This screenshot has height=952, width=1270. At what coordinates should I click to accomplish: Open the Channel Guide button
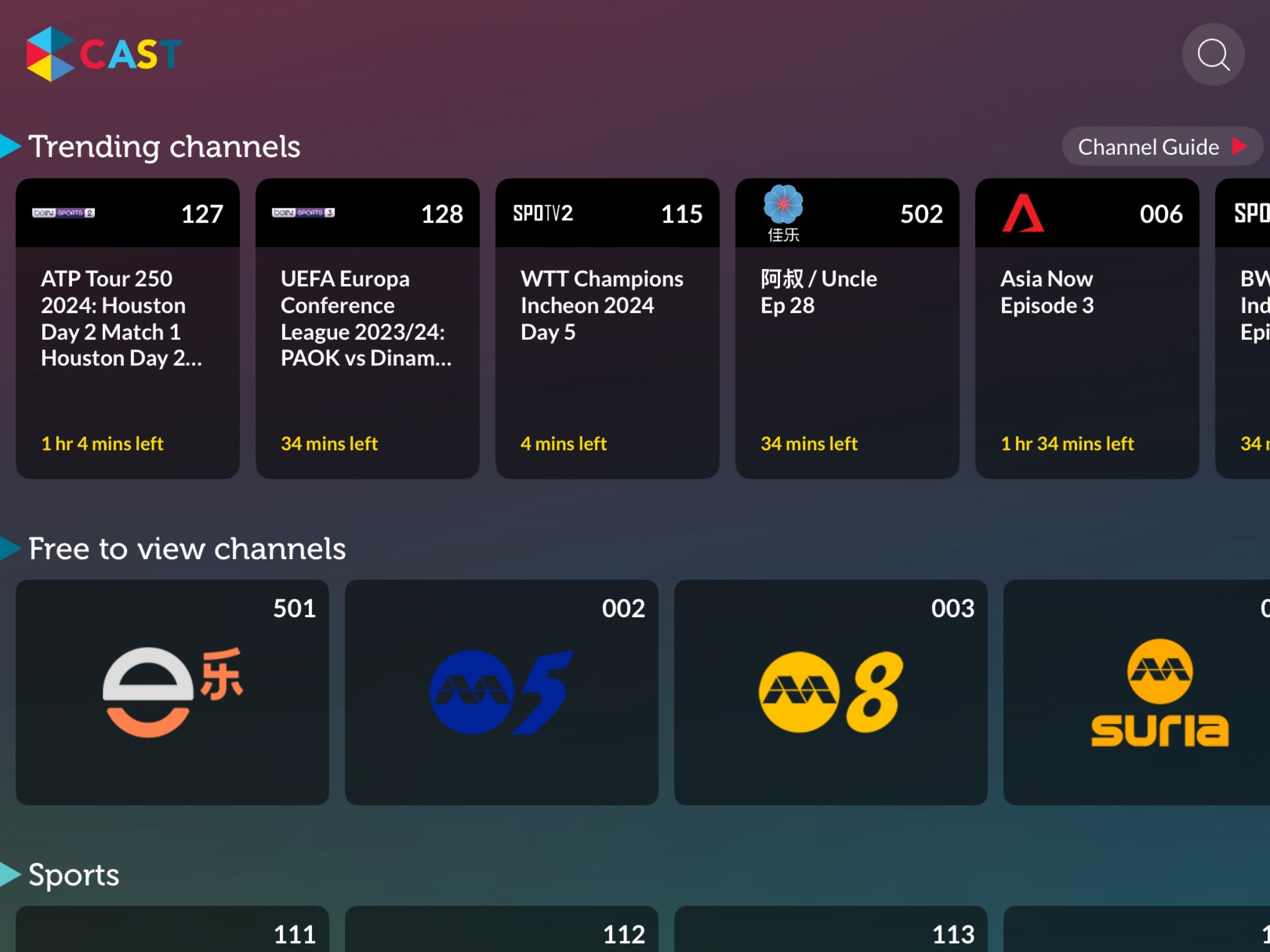(x=1162, y=146)
